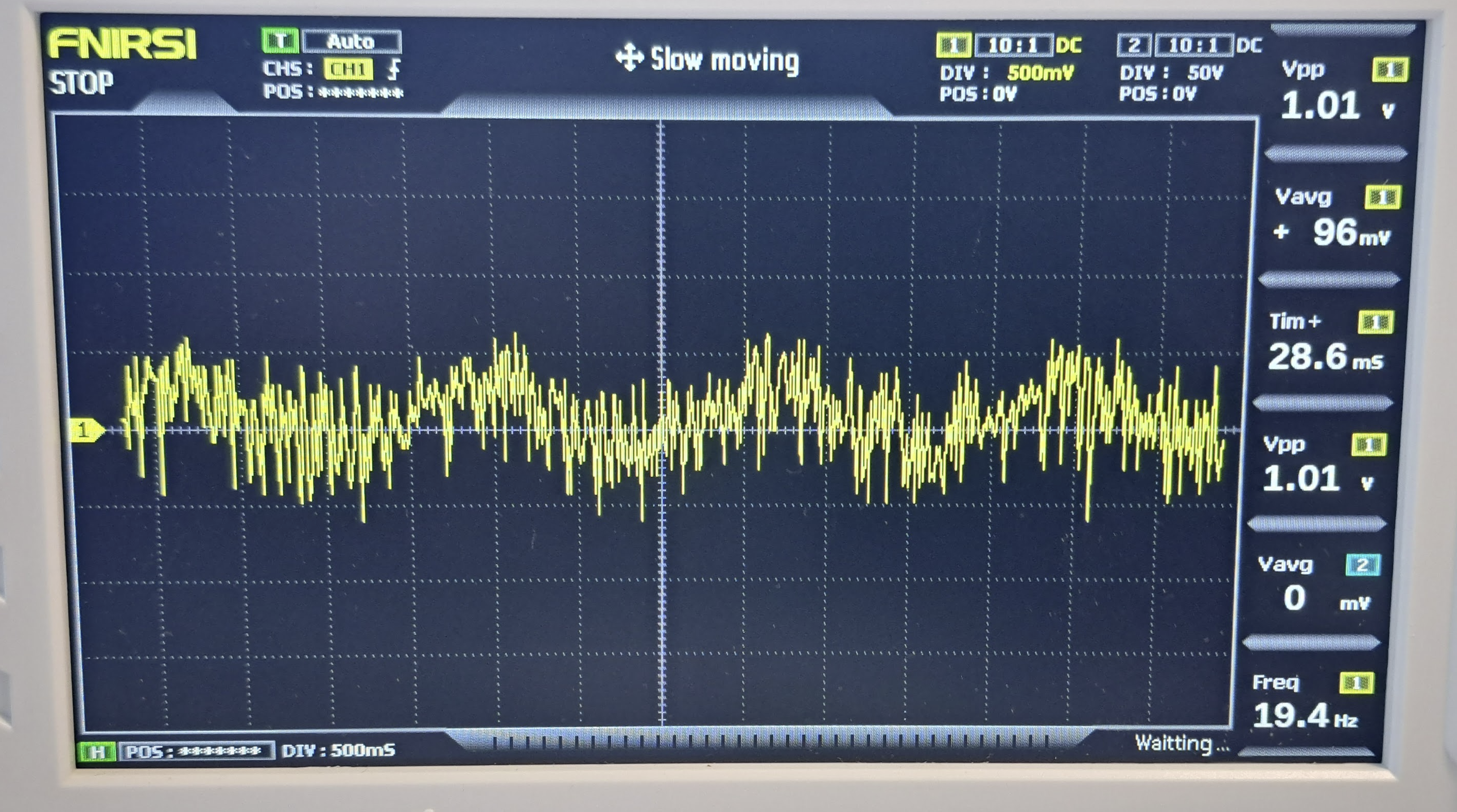Select the timebase DIV 500mS value
Image resolution: width=1457 pixels, height=812 pixels.
(362, 750)
